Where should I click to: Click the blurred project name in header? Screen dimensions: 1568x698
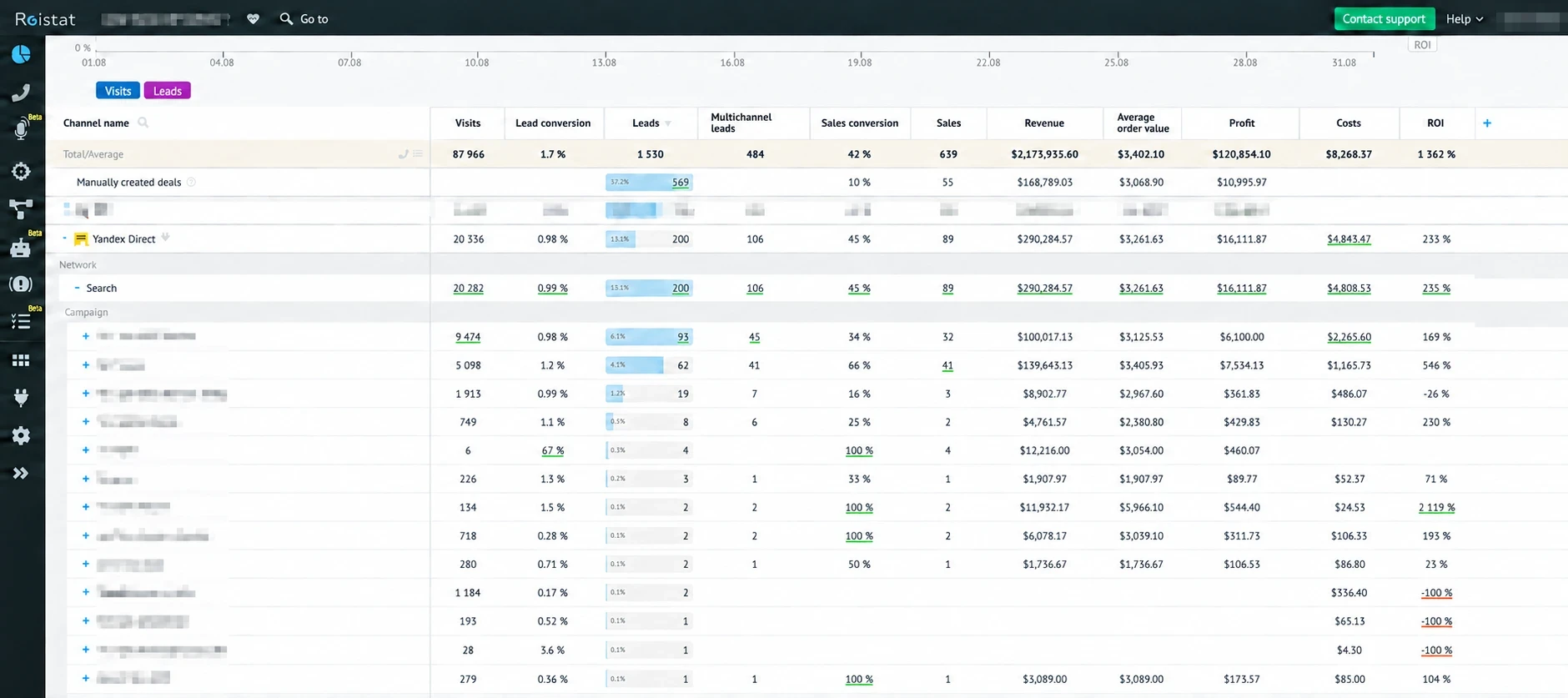coord(165,18)
